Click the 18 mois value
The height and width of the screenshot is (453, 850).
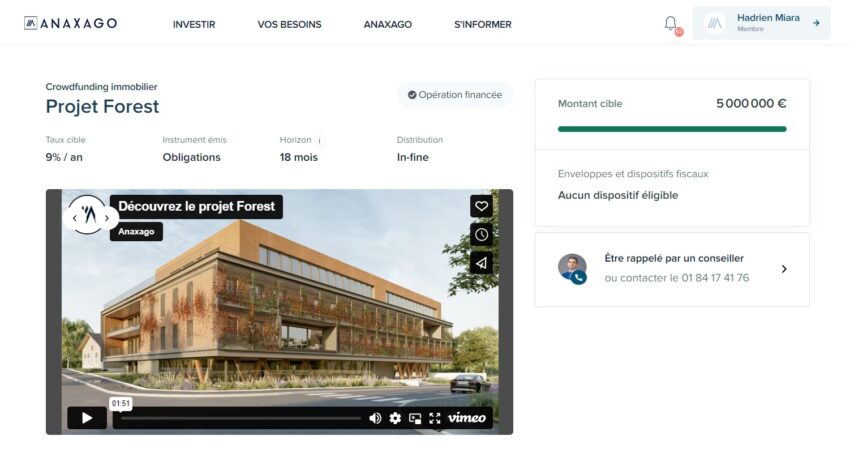coord(299,157)
